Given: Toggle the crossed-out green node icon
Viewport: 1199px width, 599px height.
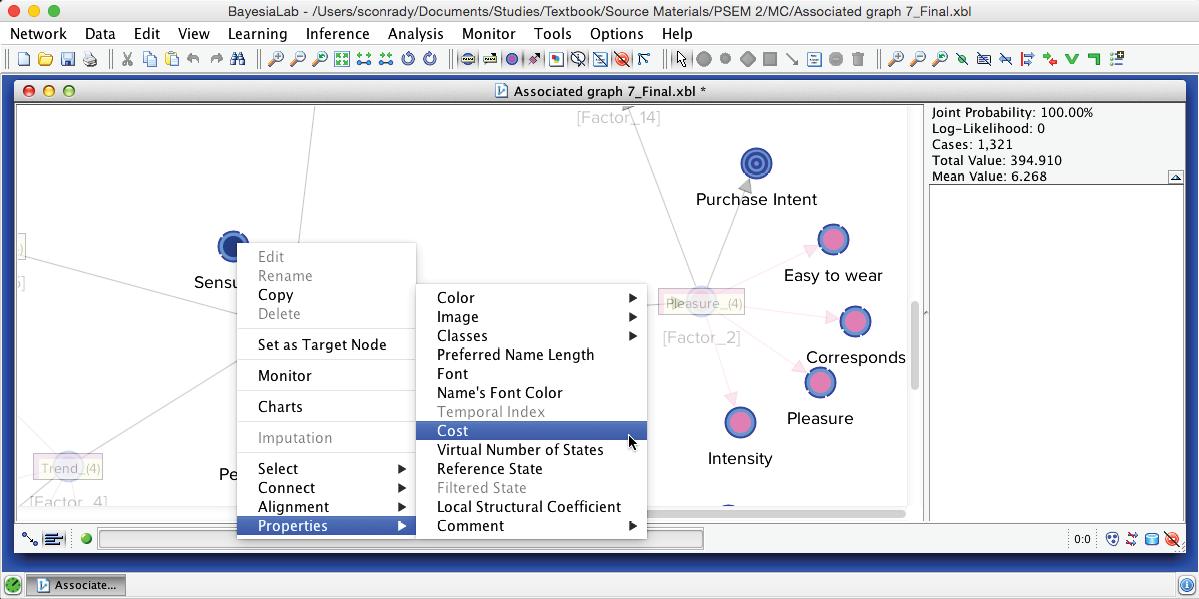Looking at the screenshot, I should point(961,59).
